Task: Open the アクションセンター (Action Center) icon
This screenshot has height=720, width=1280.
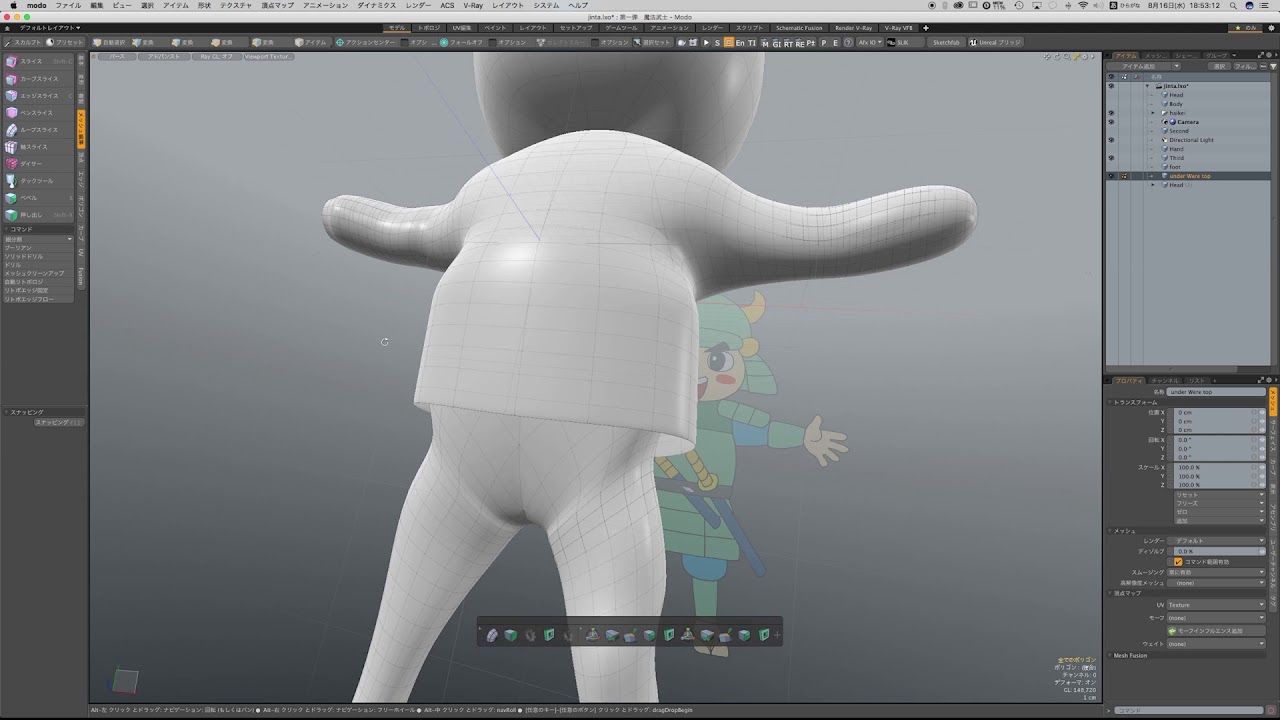Action: (x=340, y=43)
